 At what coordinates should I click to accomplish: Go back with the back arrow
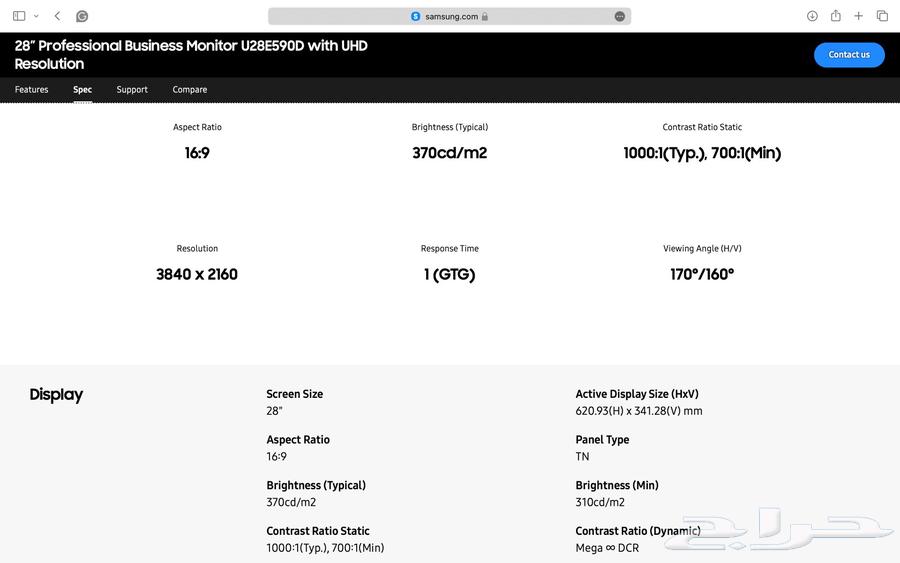pos(57,16)
